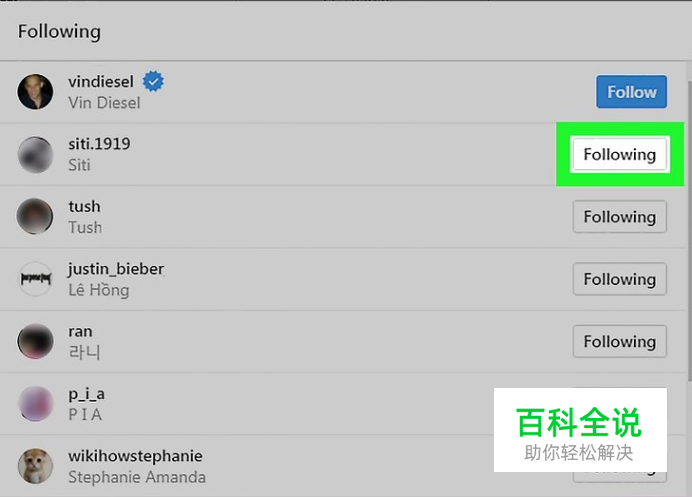Click the Following button for ran
Image resolution: width=692 pixels, height=497 pixels.
(619, 341)
